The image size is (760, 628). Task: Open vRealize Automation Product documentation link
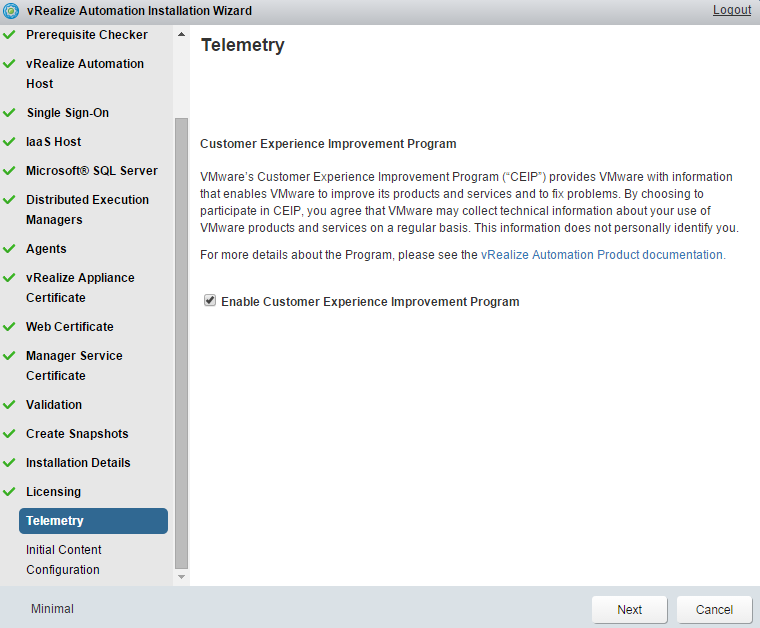(601, 255)
